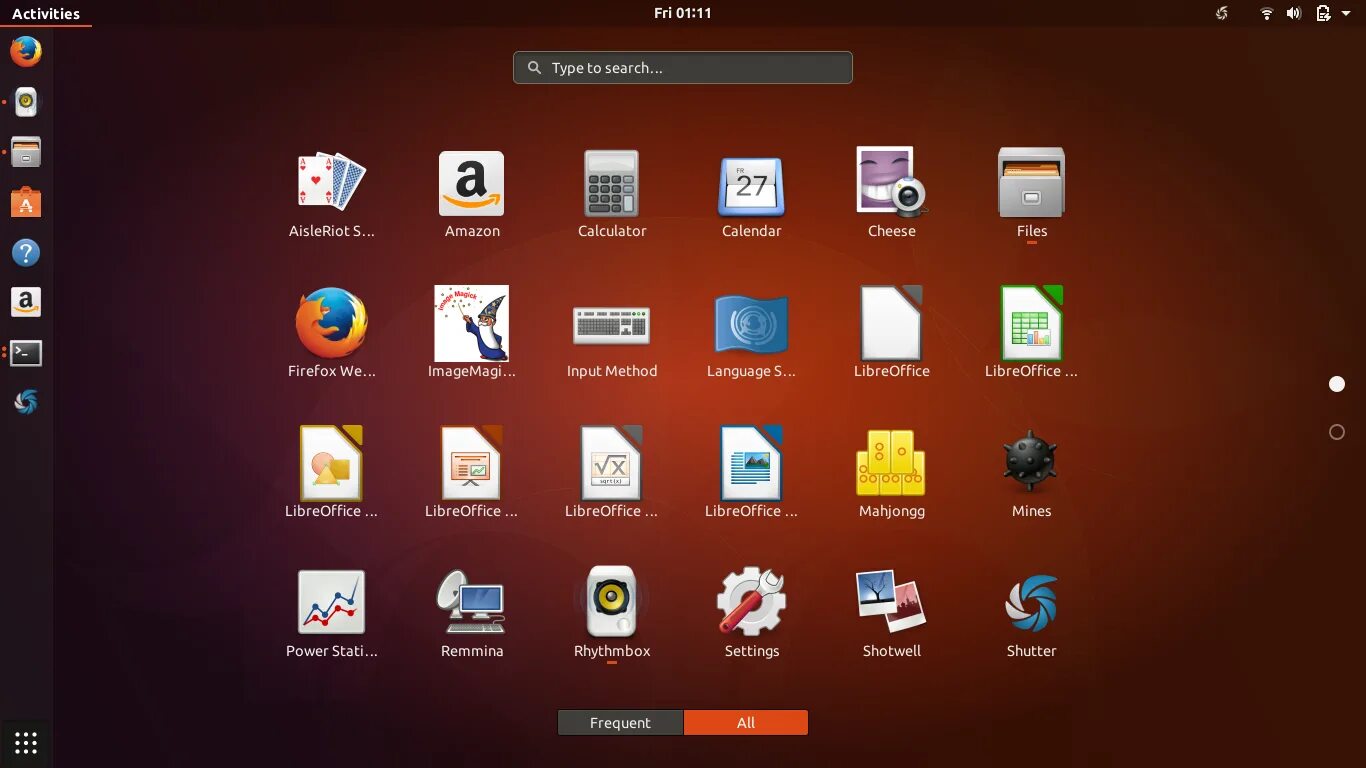Switch to the Frequent apps tab
1366x768 pixels.
[x=620, y=723]
